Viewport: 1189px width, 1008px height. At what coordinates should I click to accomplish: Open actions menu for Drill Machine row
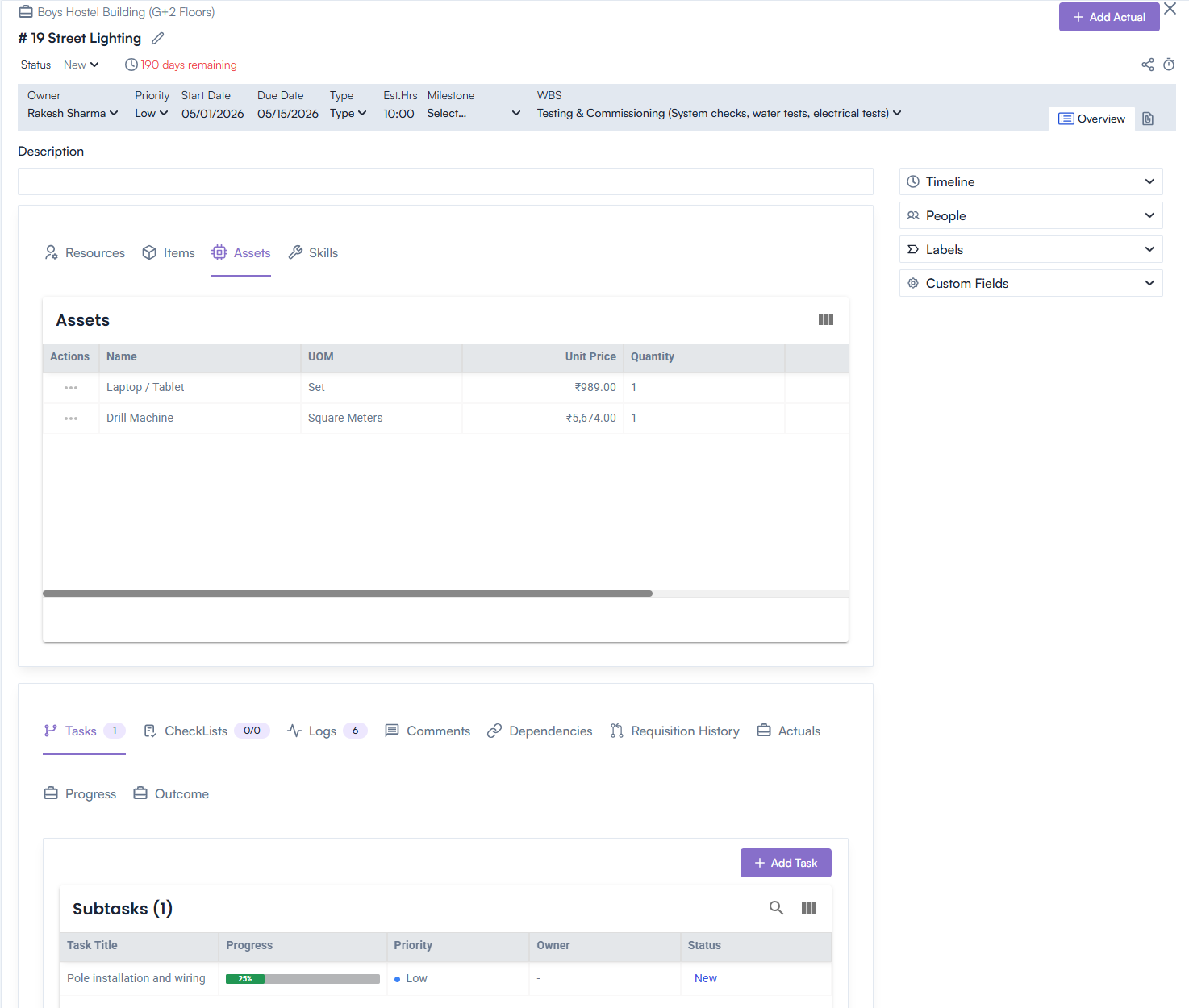71,419
